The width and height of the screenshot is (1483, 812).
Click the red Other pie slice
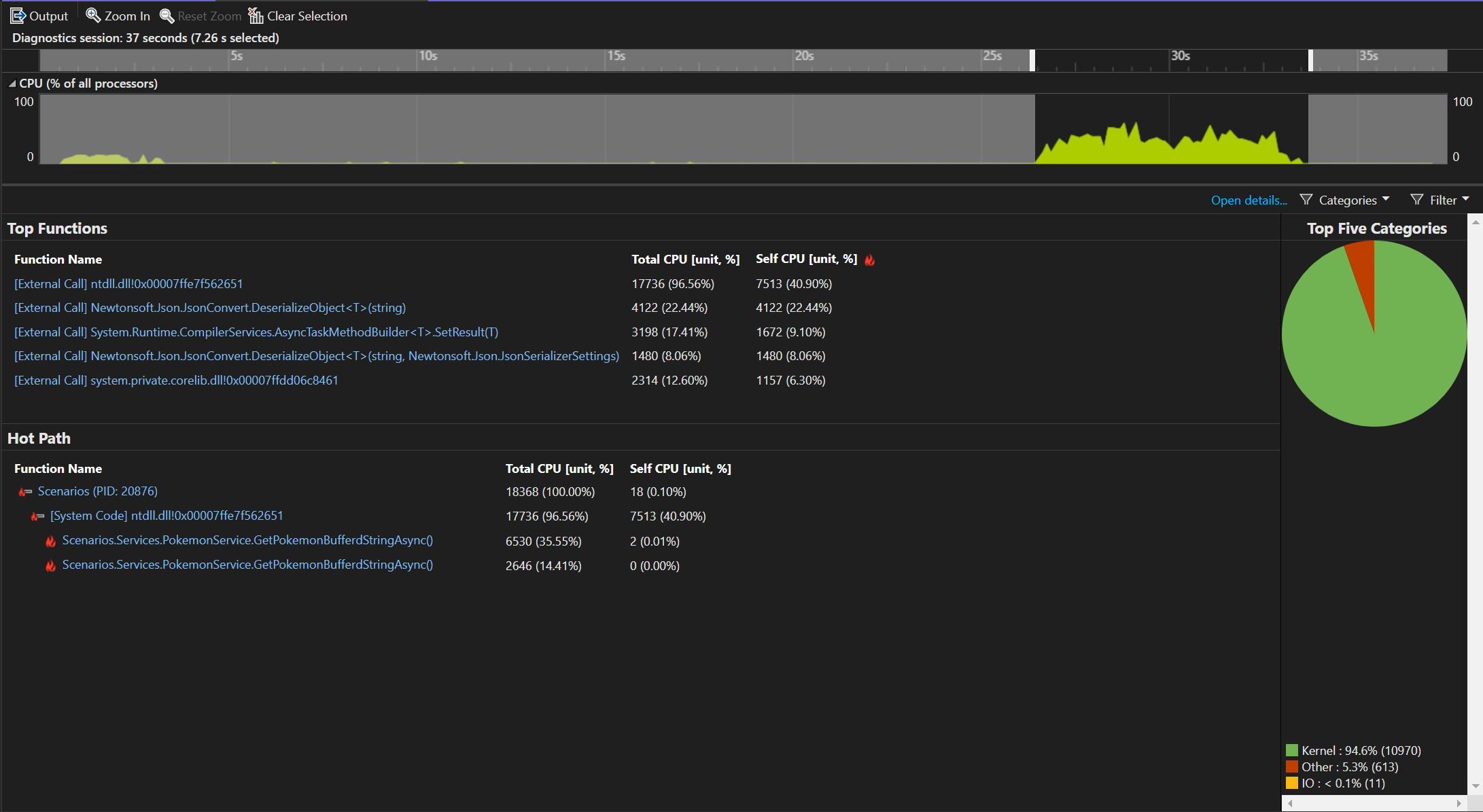coord(1365,272)
